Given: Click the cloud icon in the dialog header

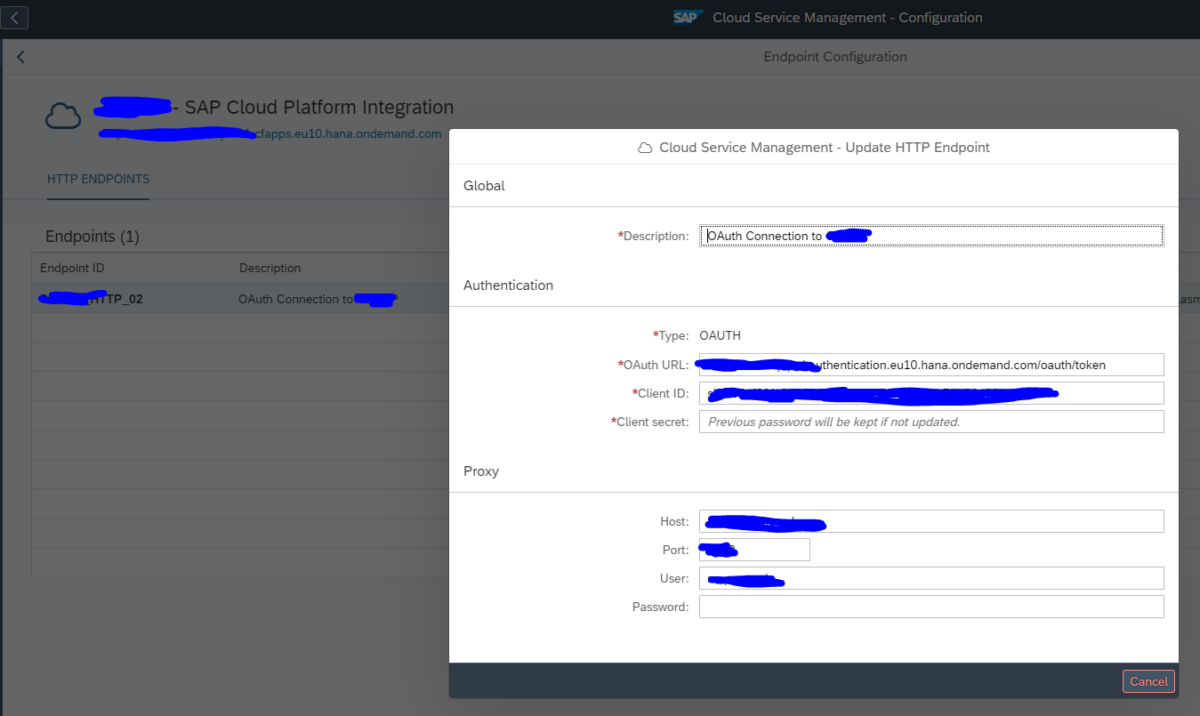Looking at the screenshot, I should [645, 146].
